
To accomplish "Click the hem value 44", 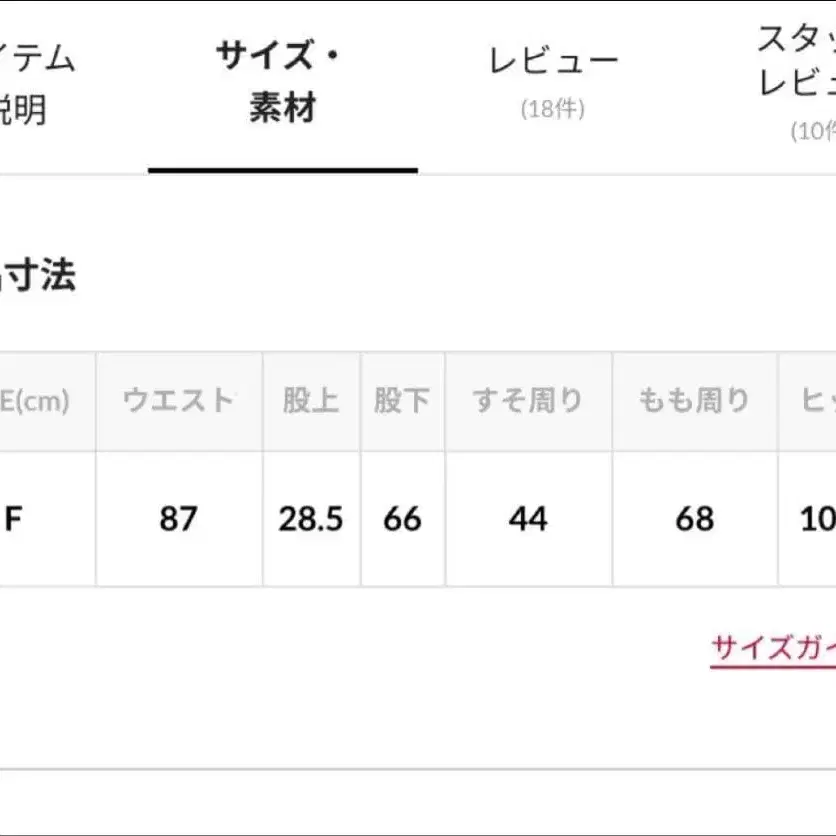I will pos(528,519).
